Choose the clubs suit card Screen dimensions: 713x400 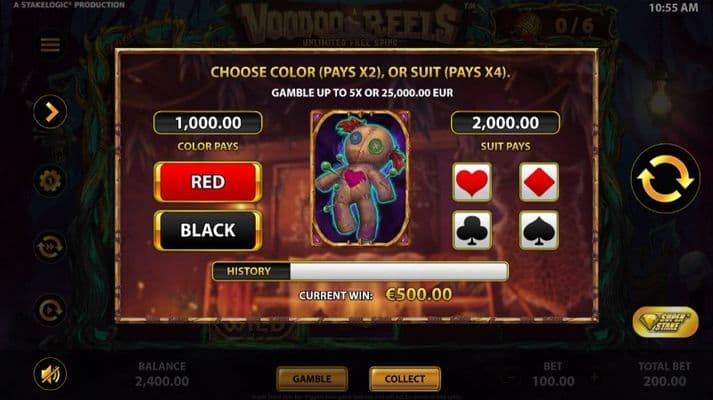pyautogui.click(x=472, y=230)
